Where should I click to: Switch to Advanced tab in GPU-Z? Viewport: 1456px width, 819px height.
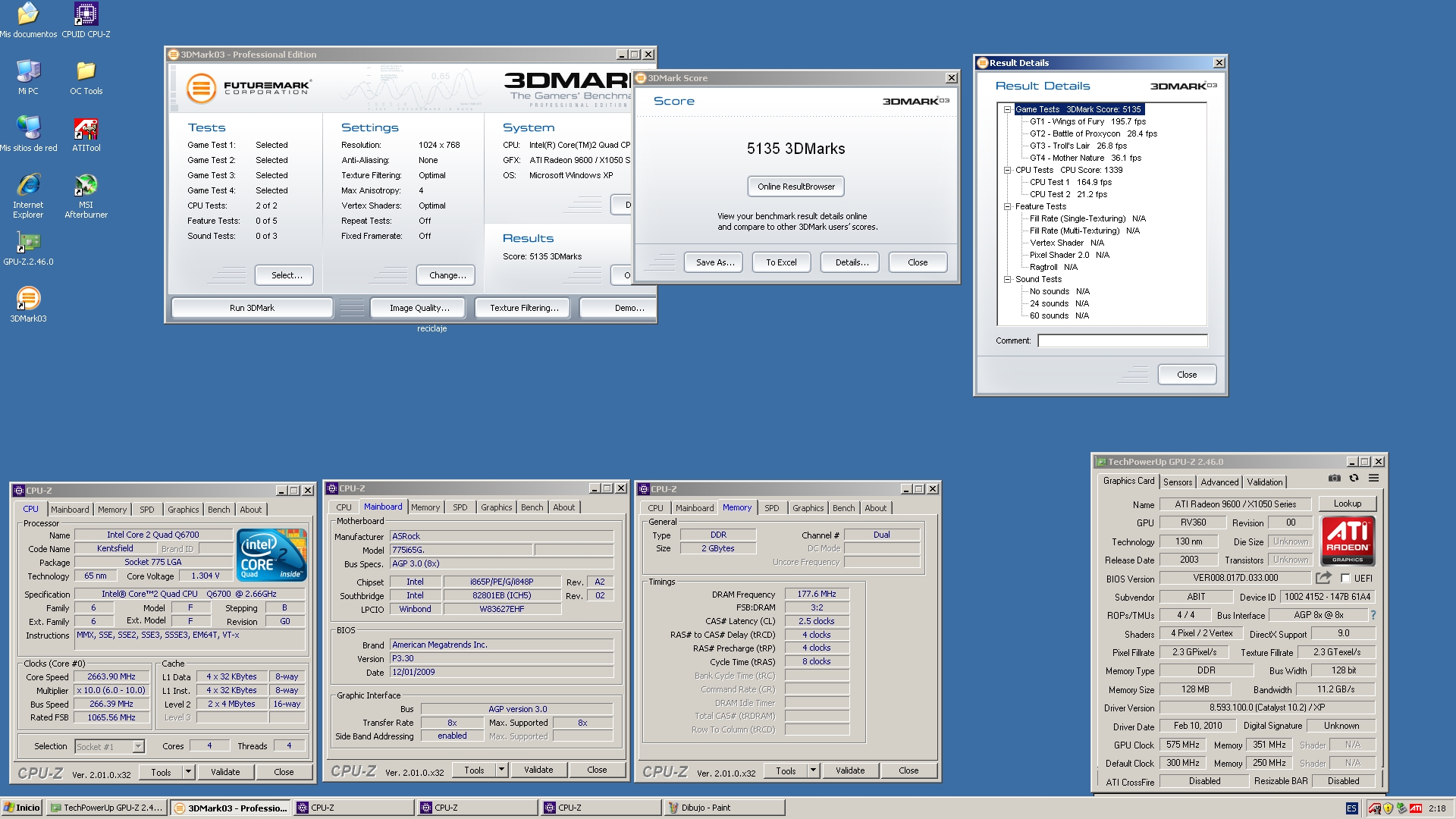coord(1219,482)
